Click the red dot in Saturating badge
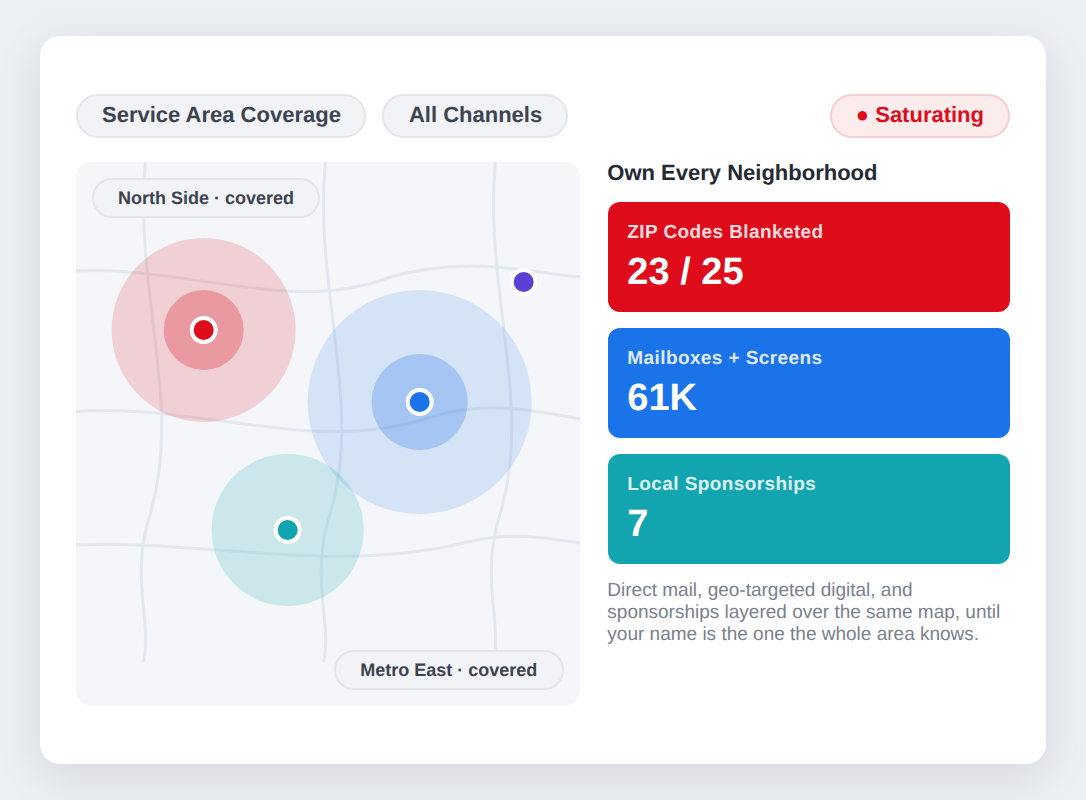This screenshot has height=800, width=1086. pos(862,116)
